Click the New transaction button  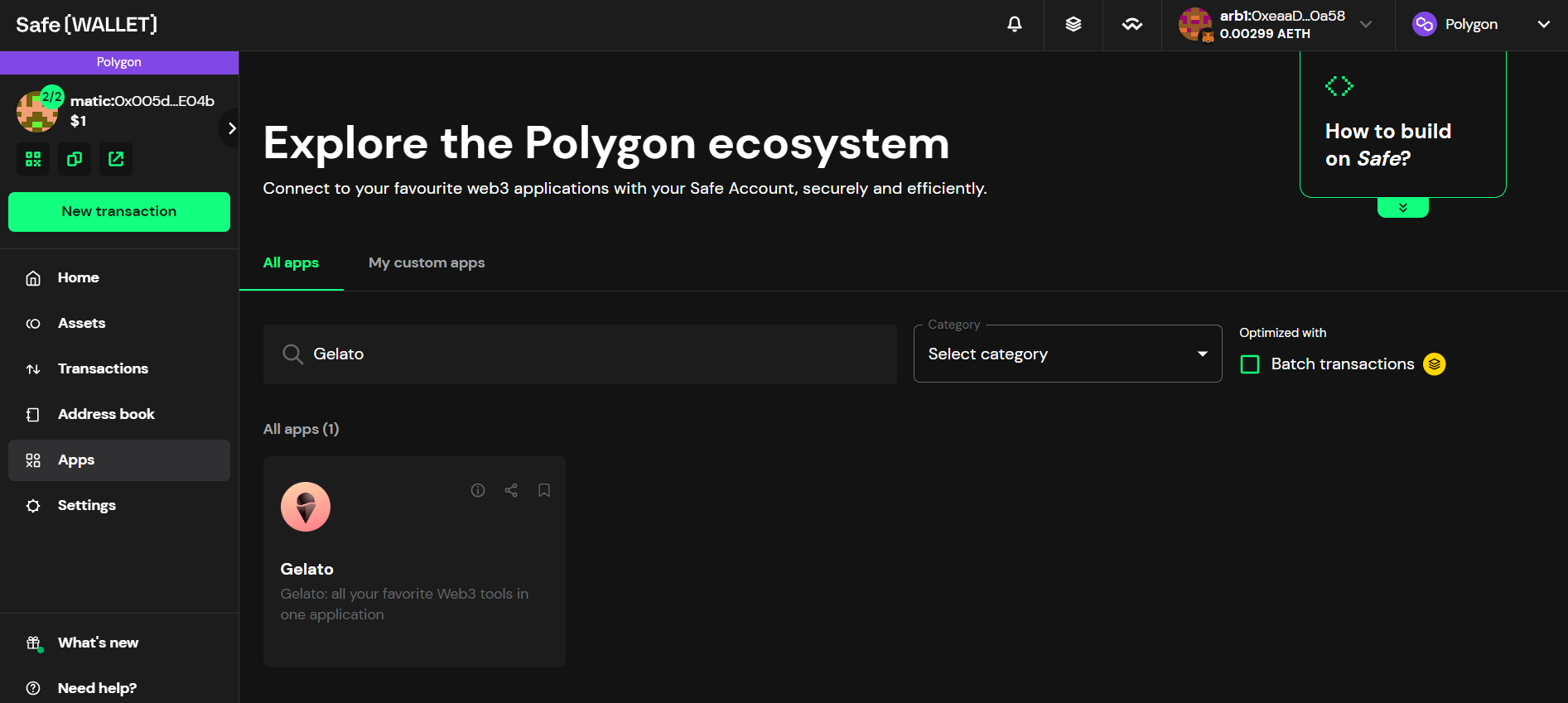(x=119, y=212)
